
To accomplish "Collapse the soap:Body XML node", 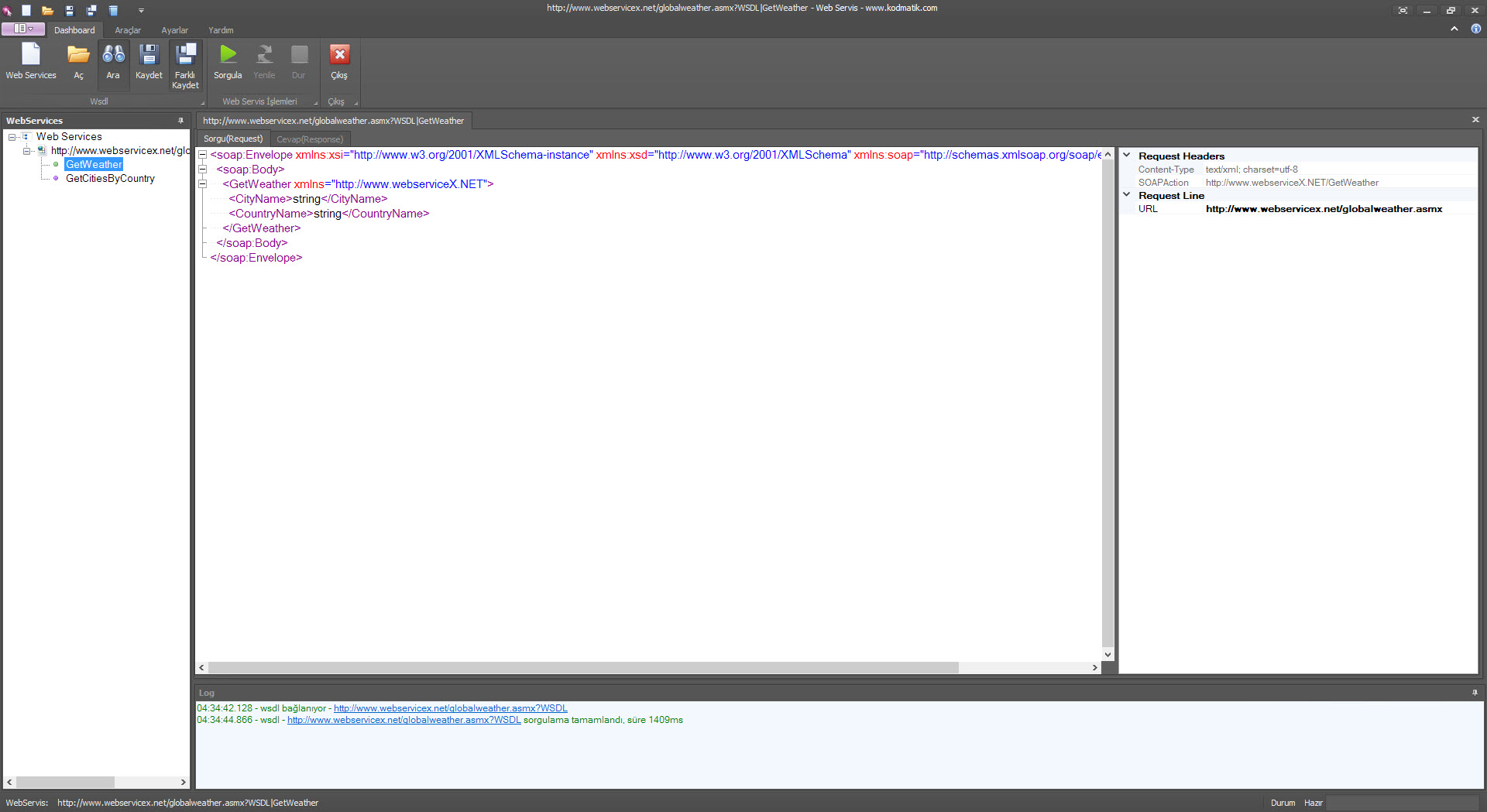I will (203, 170).
